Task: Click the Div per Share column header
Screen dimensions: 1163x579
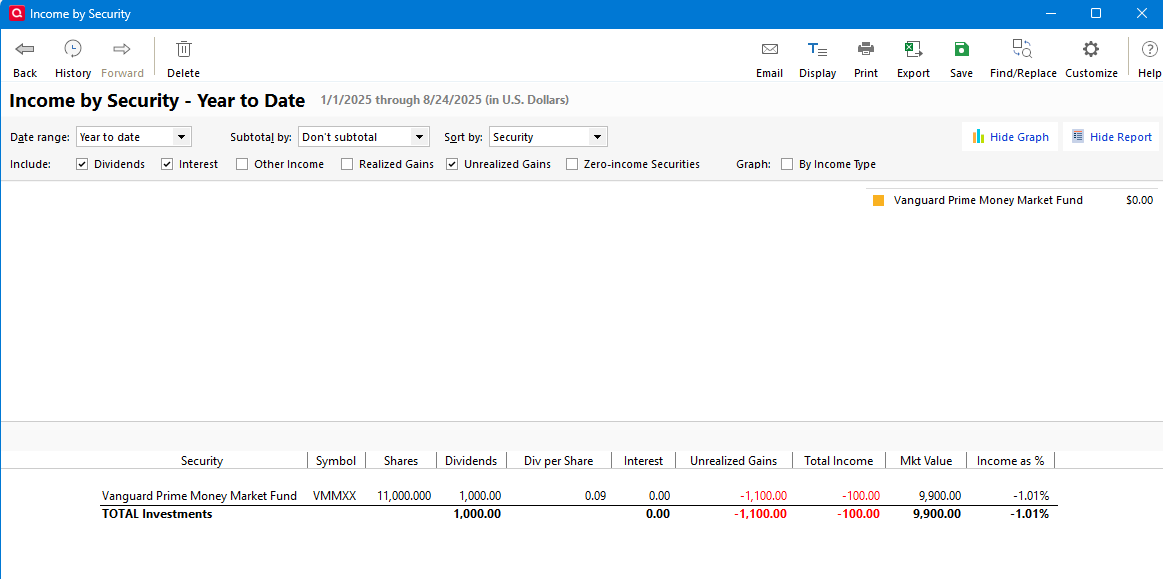Action: coord(559,460)
